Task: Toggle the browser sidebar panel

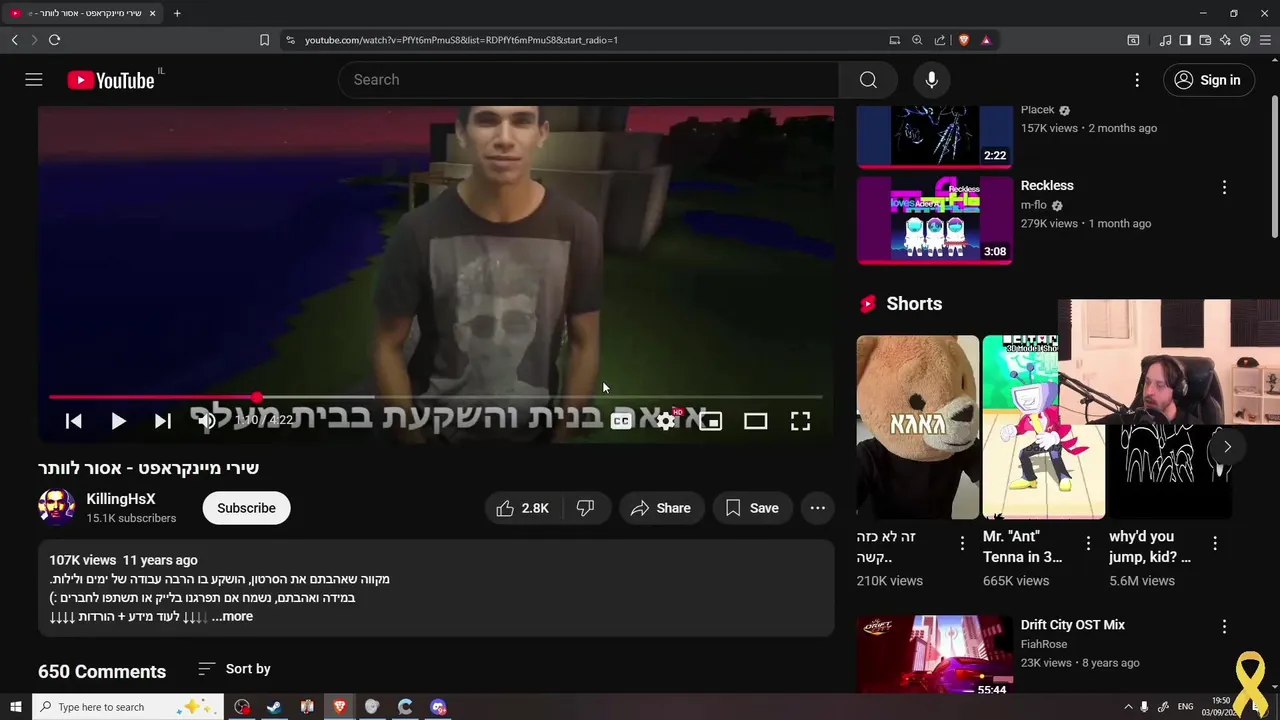Action: (1185, 40)
